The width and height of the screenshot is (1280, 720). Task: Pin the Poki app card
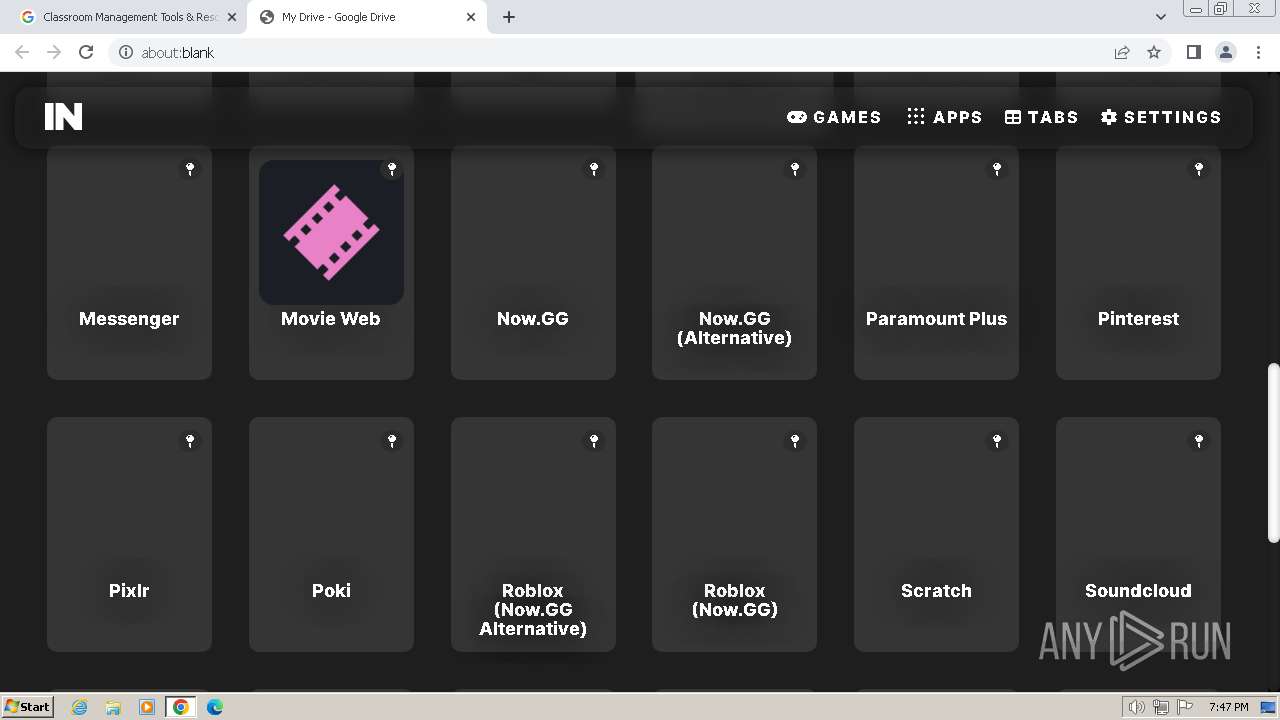tap(392, 441)
